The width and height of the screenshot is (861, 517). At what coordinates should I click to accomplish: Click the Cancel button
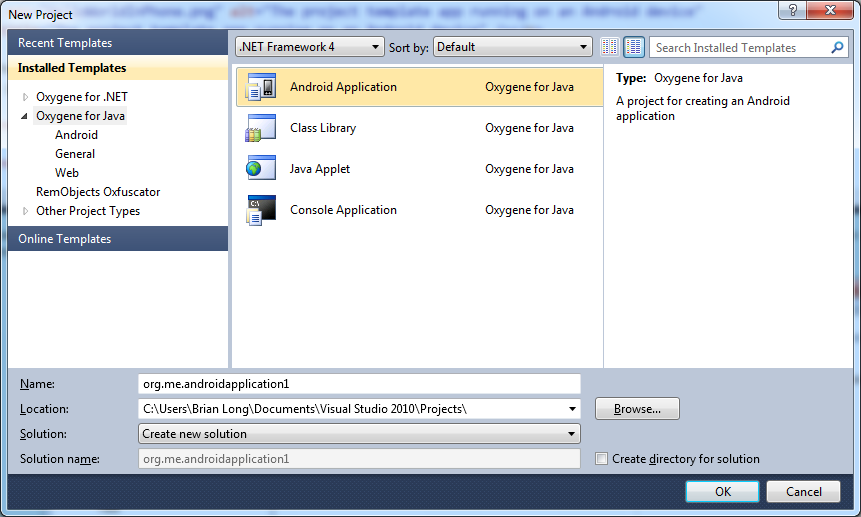(x=803, y=492)
